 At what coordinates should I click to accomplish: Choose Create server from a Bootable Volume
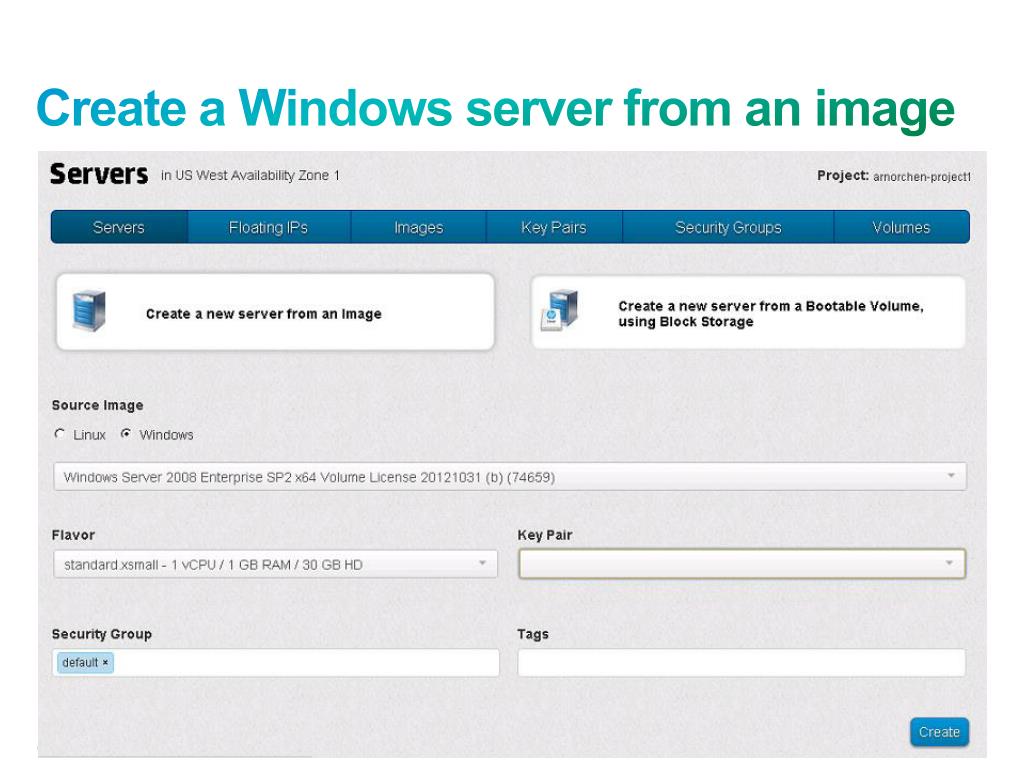[748, 312]
